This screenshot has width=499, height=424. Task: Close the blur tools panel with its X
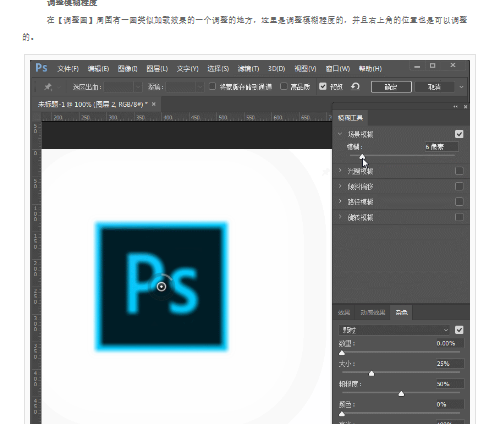point(465,107)
